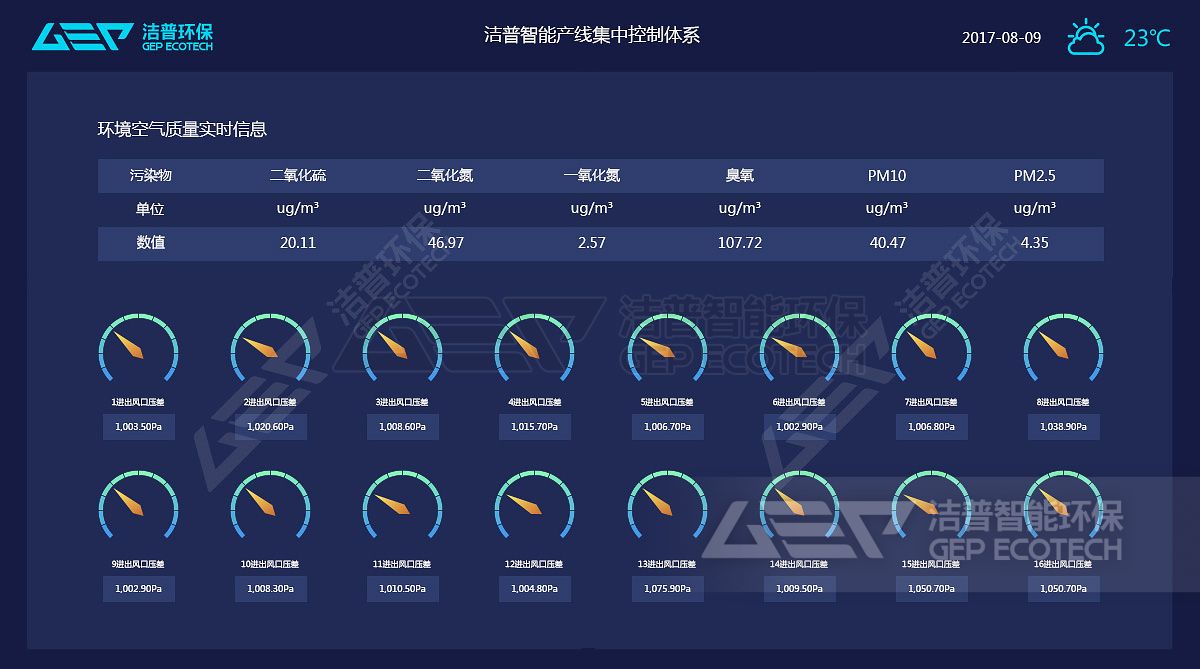The width and height of the screenshot is (1200, 669).
Task: Click the 23℃ temperature reading
Action: (1146, 38)
